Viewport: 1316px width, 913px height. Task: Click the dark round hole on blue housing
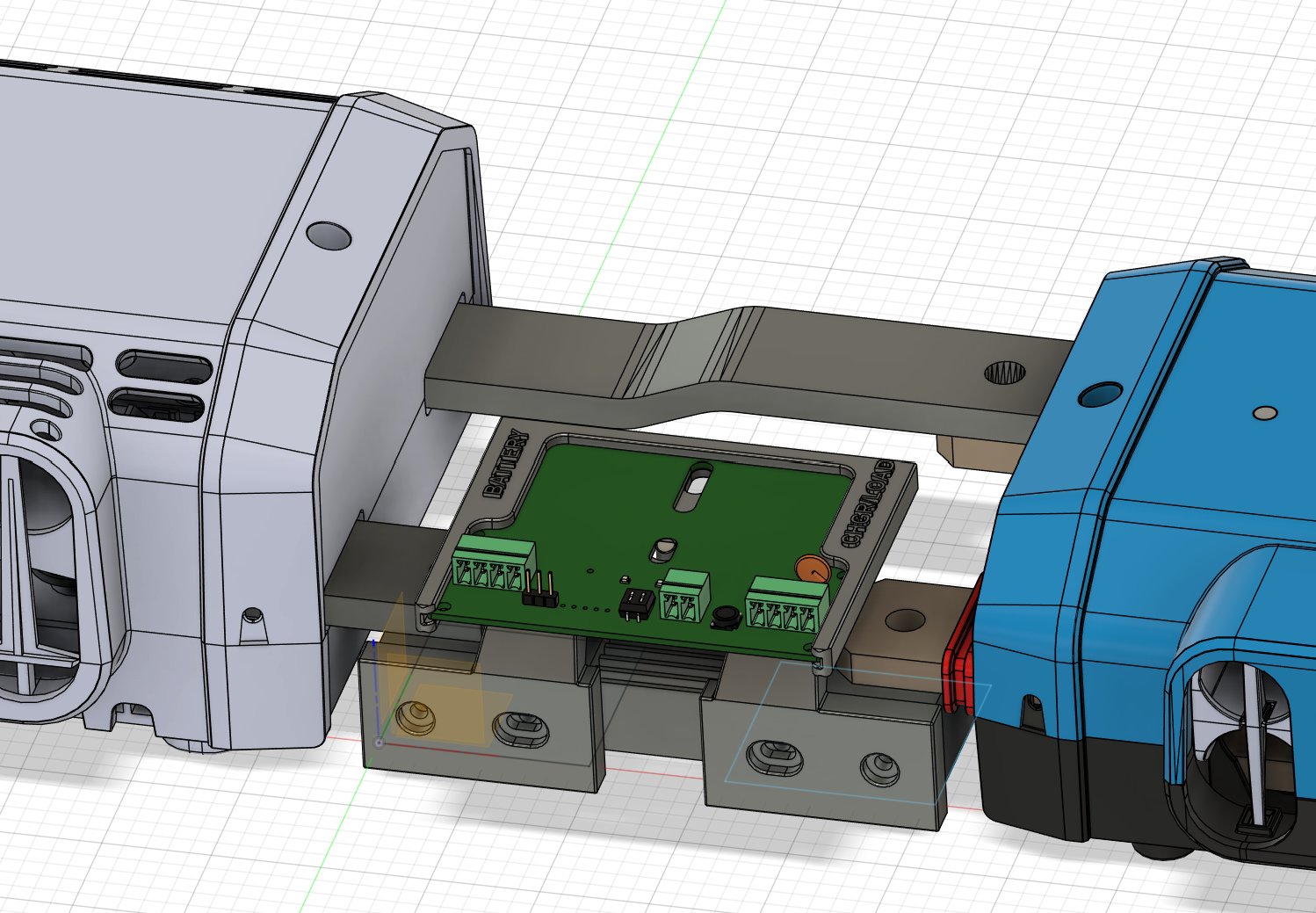[x=1100, y=394]
